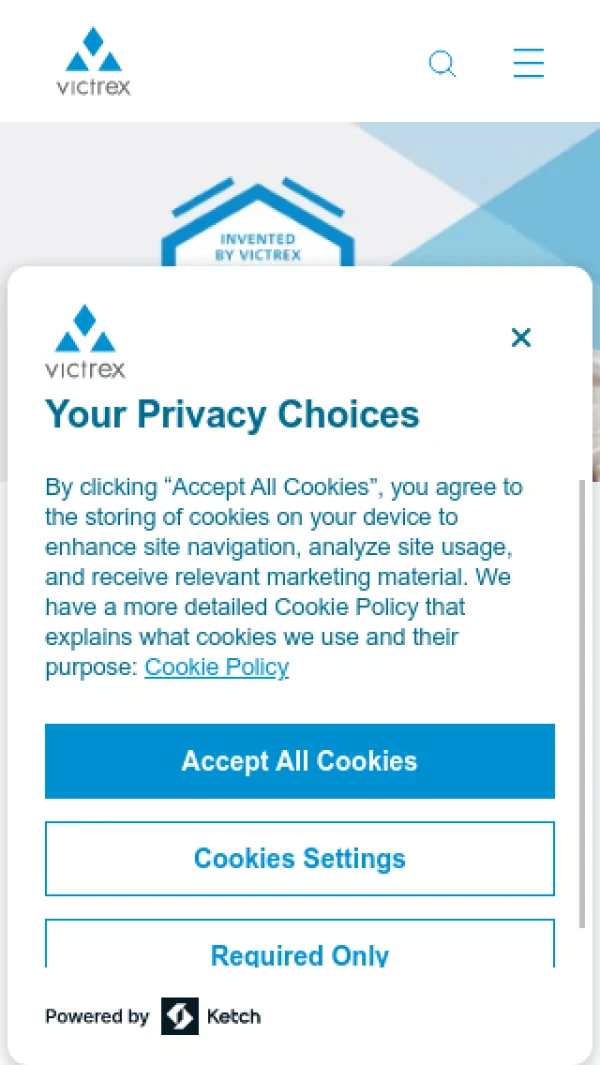Click the victrex wordmark under header logo
600x1065 pixels.
click(94, 87)
